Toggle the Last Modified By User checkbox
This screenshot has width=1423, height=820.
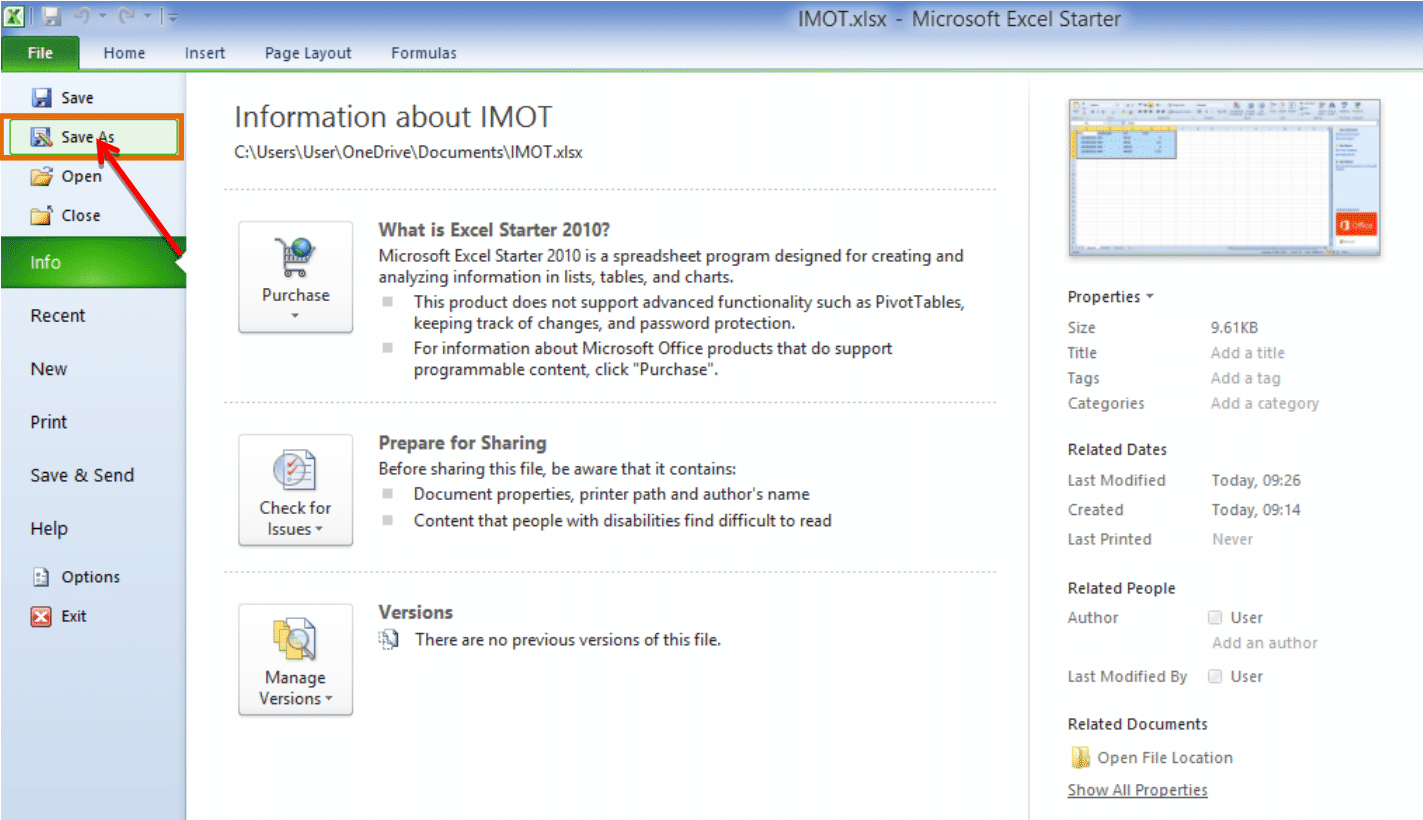1215,676
